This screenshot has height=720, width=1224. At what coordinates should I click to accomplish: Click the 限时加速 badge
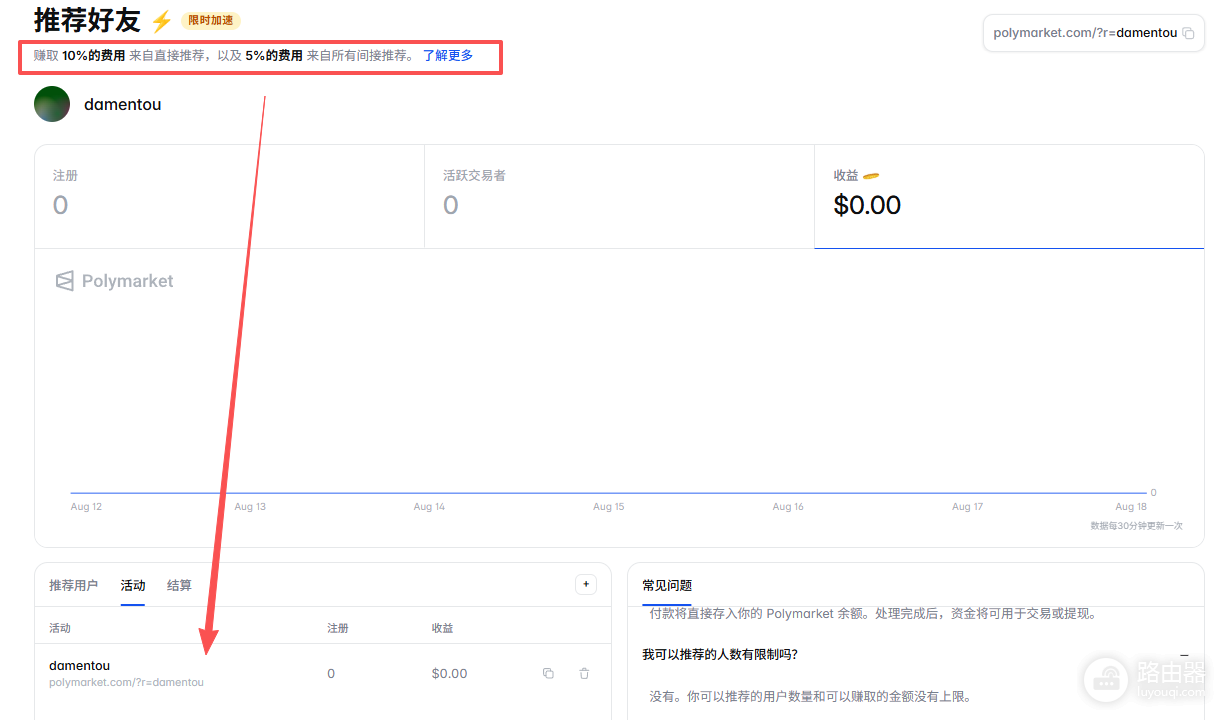point(211,21)
